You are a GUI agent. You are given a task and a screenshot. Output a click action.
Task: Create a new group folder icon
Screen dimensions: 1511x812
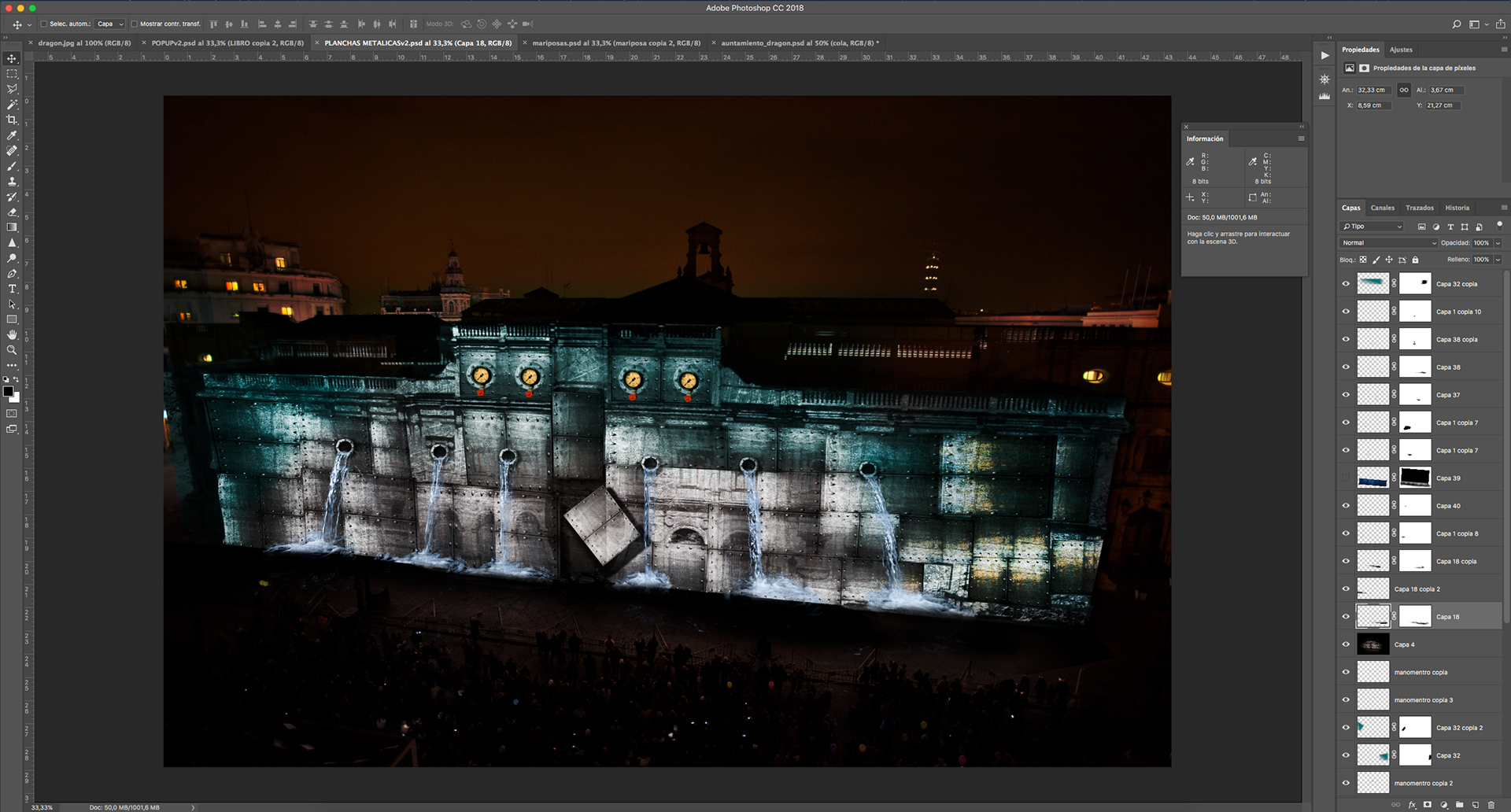(x=1460, y=805)
